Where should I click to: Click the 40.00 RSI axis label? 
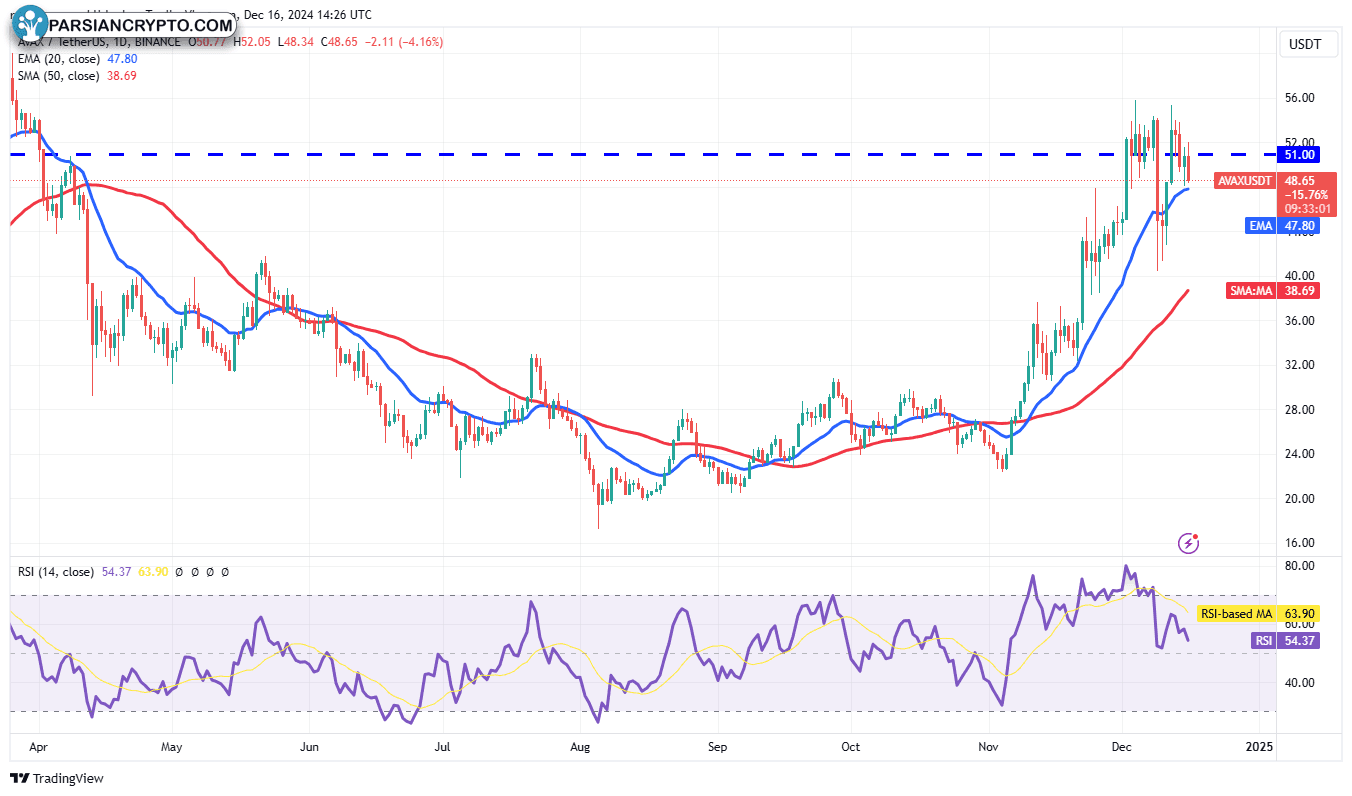click(x=1299, y=683)
